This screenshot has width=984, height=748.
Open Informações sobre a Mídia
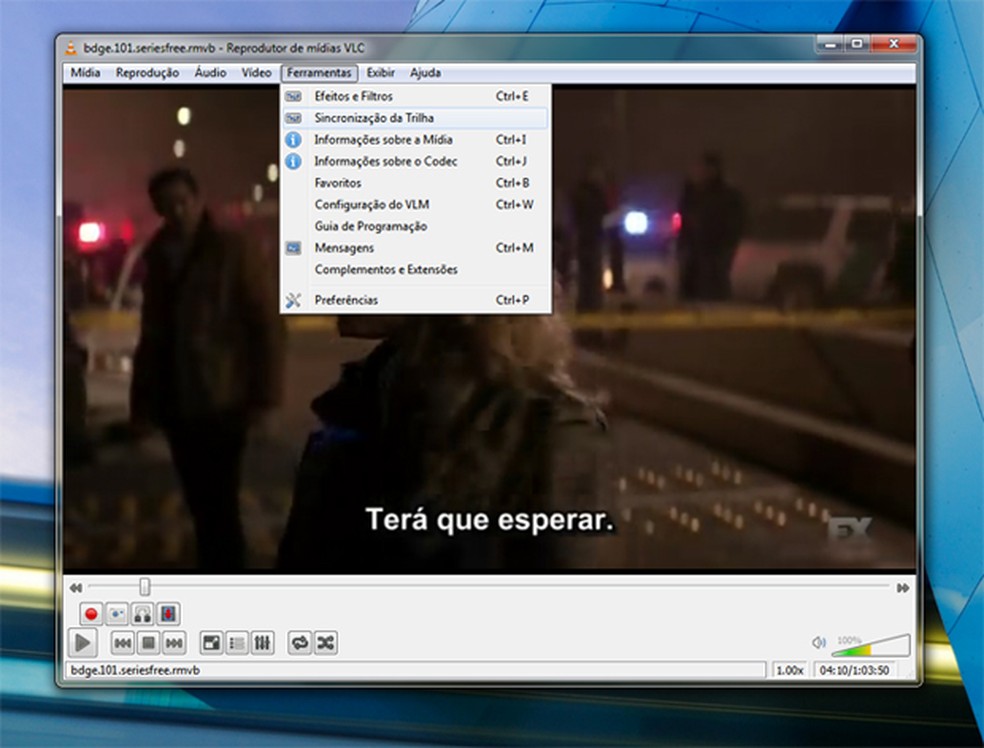click(415, 140)
